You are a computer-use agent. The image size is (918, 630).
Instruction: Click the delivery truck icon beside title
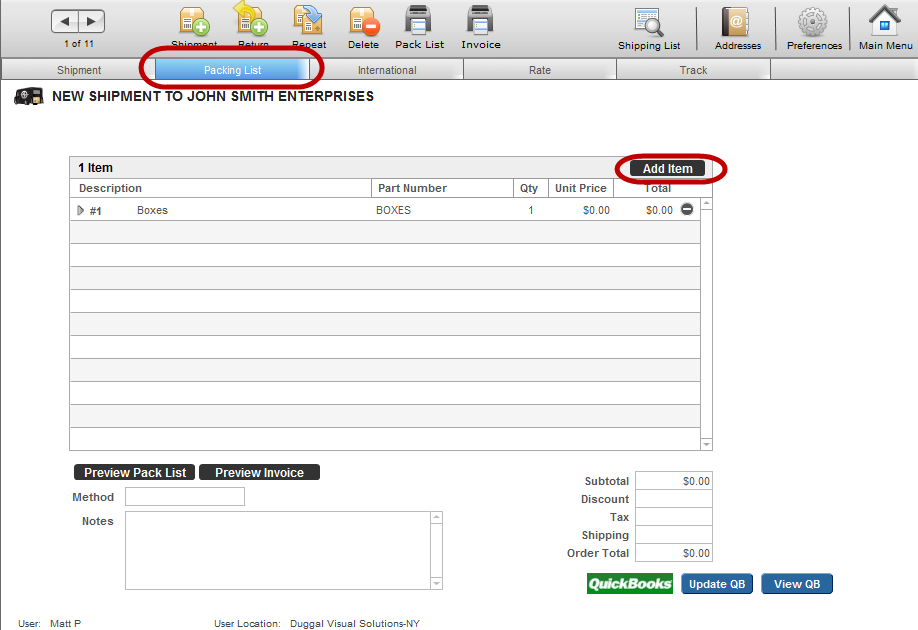click(x=29, y=96)
